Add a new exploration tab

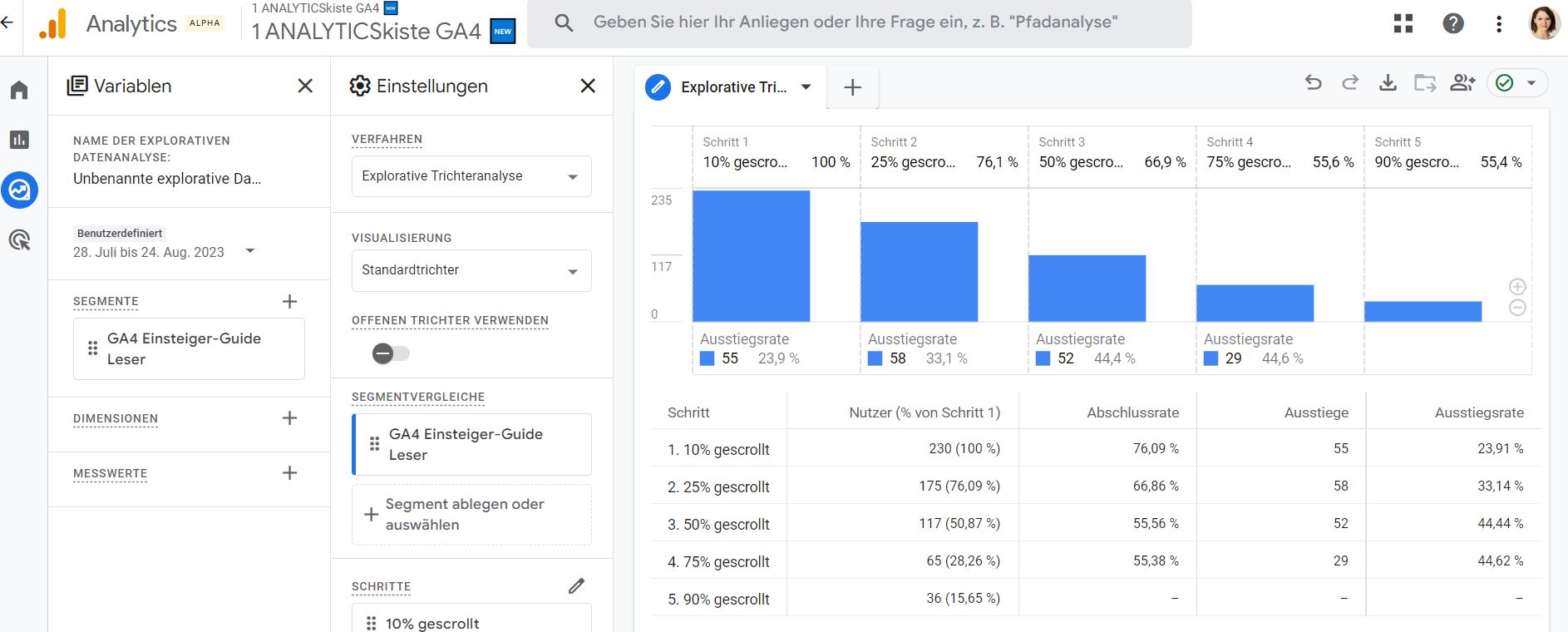coord(852,87)
